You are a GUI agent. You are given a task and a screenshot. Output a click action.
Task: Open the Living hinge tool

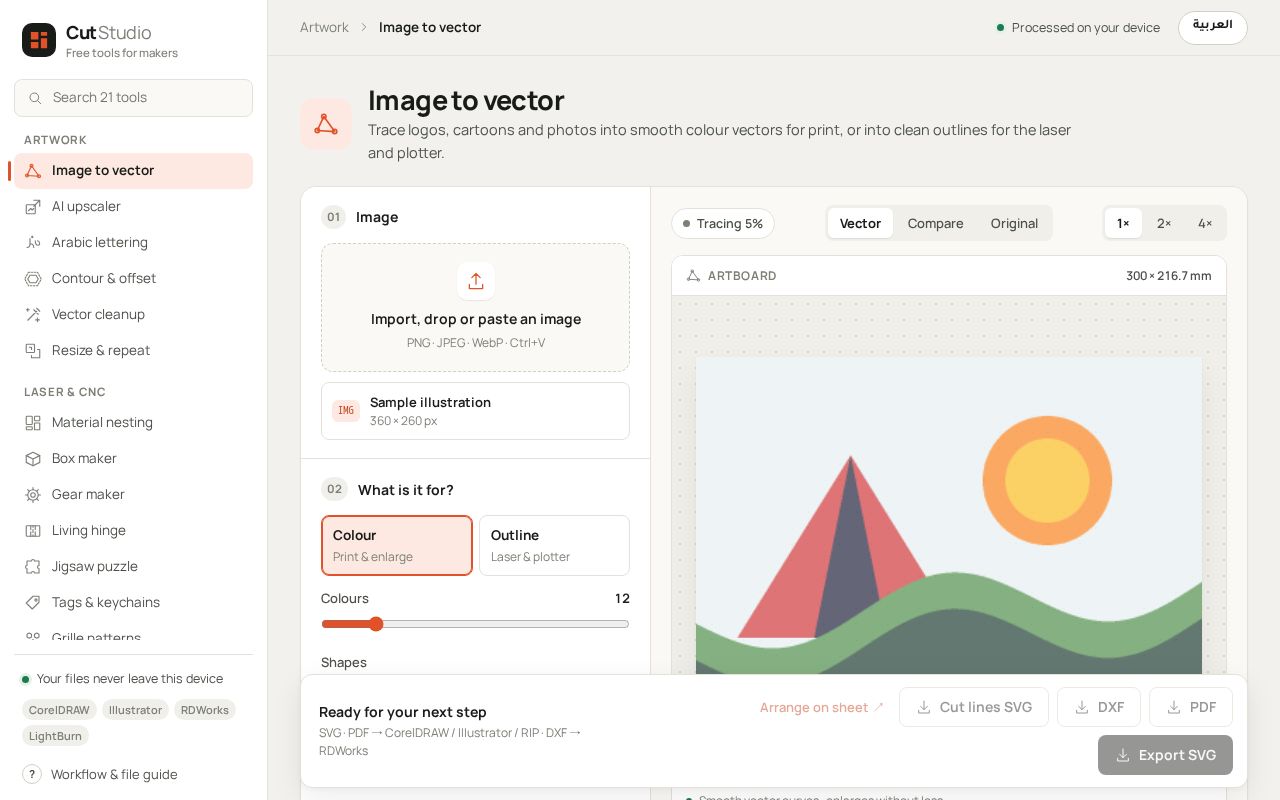click(133, 531)
